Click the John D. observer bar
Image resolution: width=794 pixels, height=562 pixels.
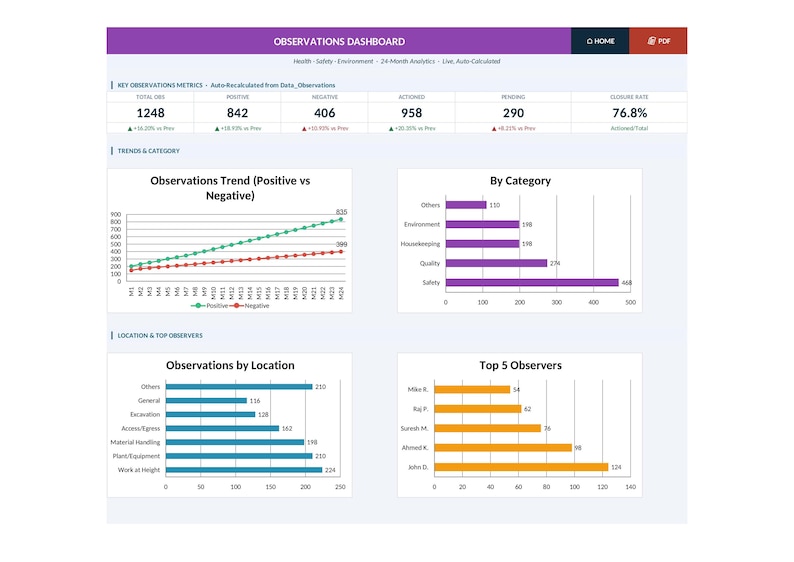pyautogui.click(x=521, y=467)
